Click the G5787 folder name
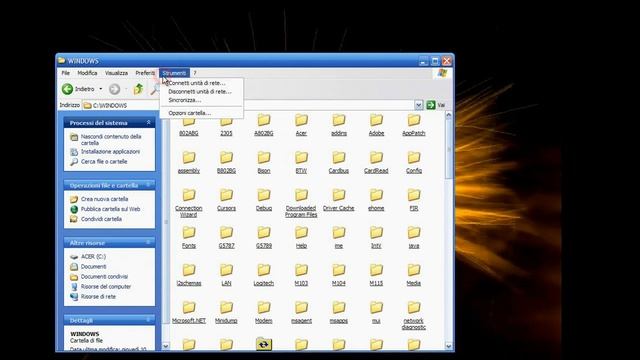This screenshot has width=640, height=360. (x=226, y=246)
